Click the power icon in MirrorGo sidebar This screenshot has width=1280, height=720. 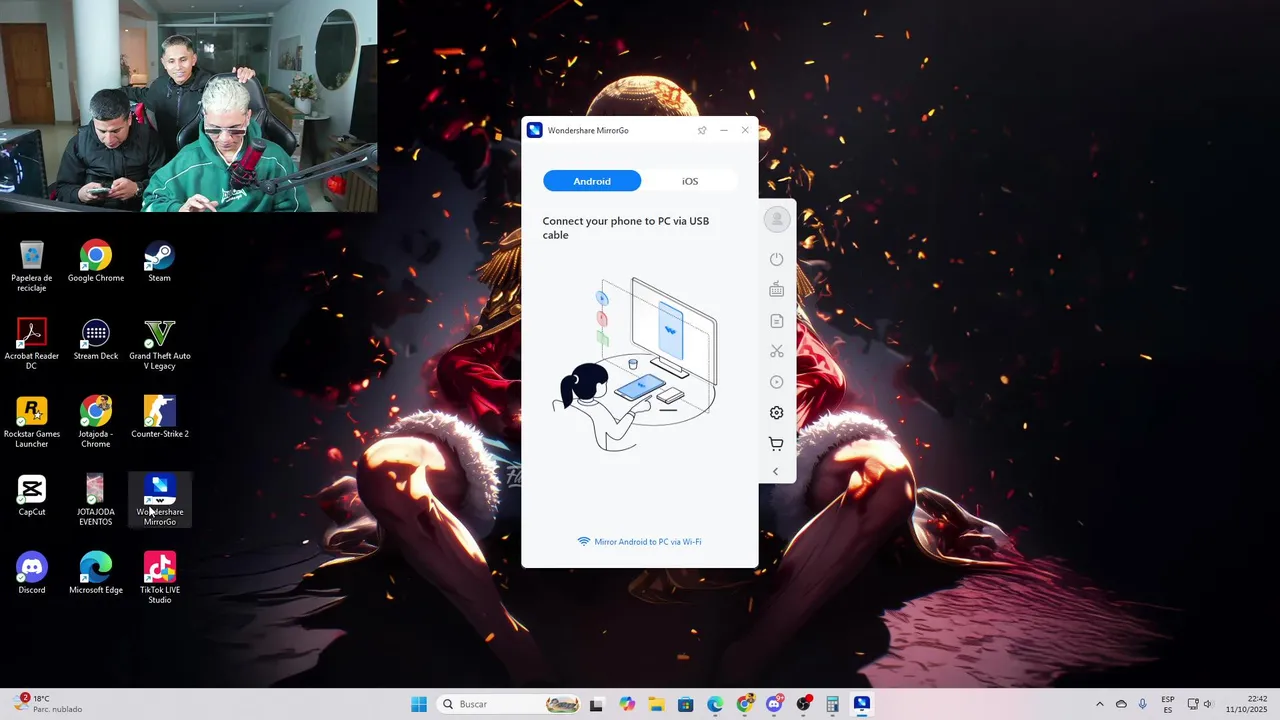(x=776, y=260)
